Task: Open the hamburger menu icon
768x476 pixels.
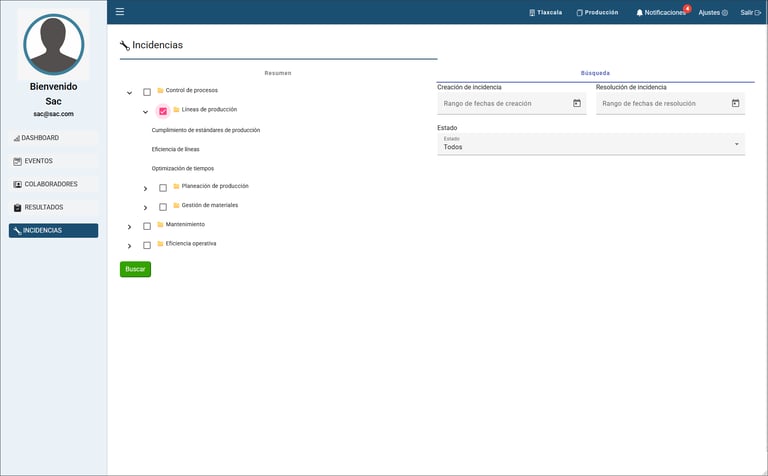Action: (120, 11)
